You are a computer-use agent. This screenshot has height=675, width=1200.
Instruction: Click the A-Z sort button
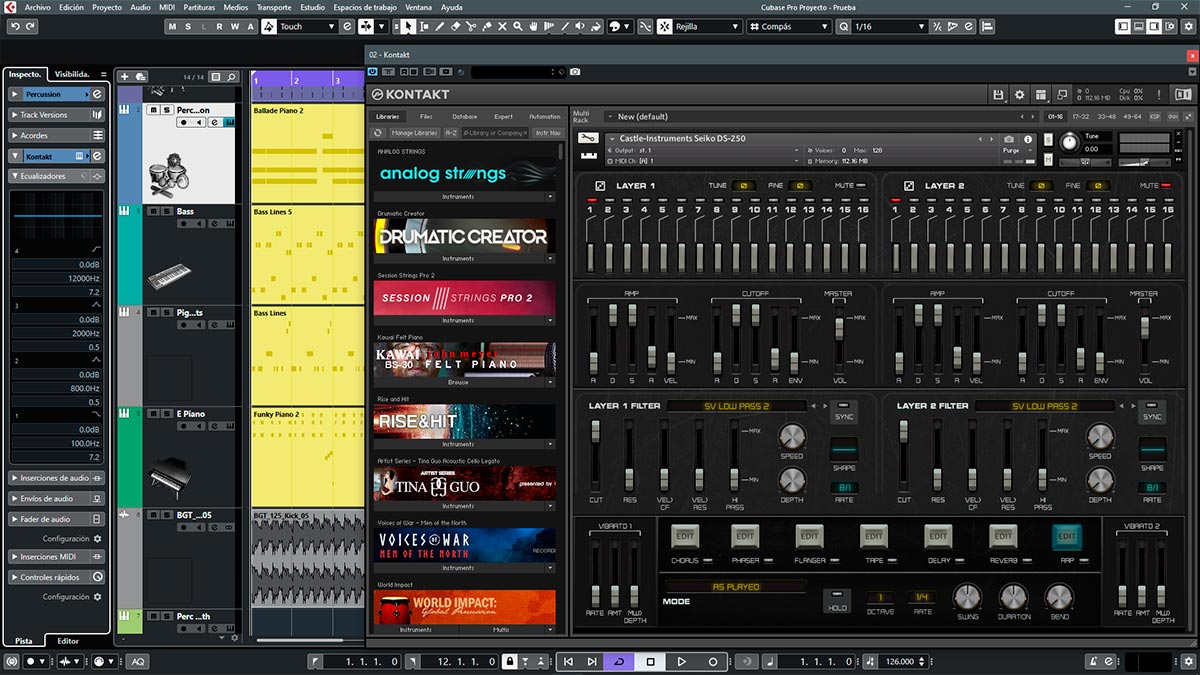click(451, 133)
